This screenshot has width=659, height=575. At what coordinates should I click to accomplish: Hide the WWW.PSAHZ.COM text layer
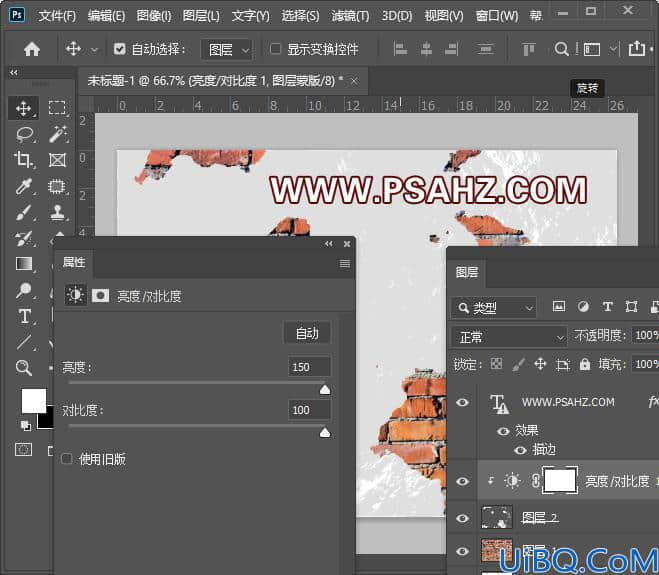462,402
